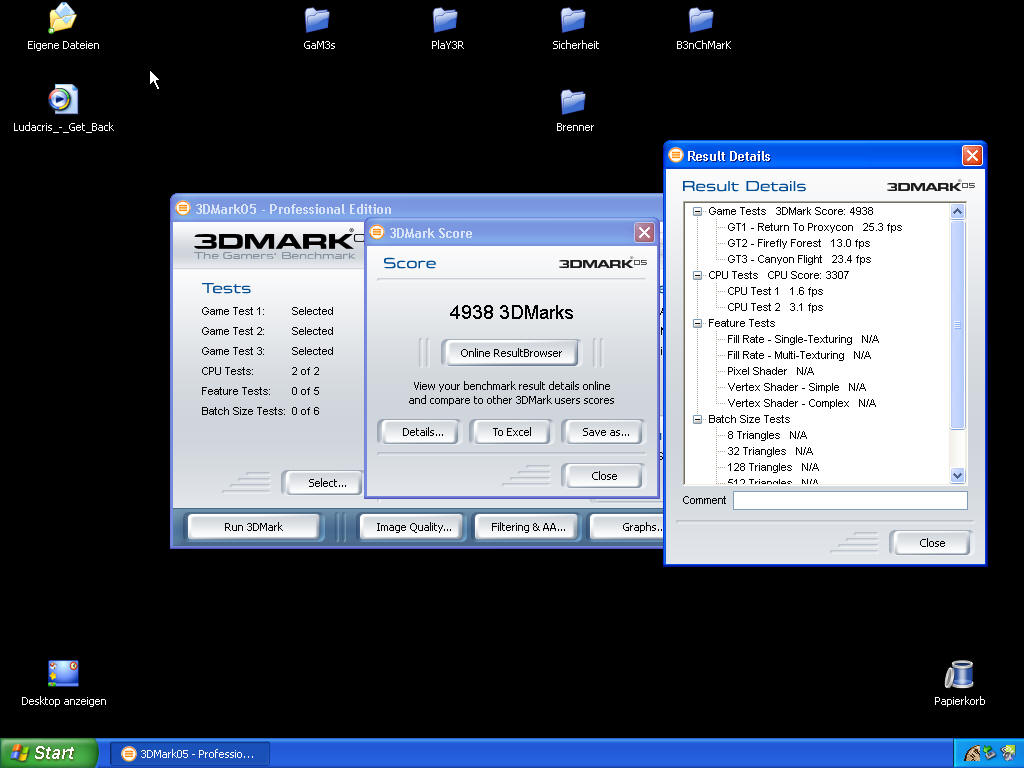The image size is (1024, 768).
Task: Click Close button in Result Details
Action: click(x=932, y=543)
